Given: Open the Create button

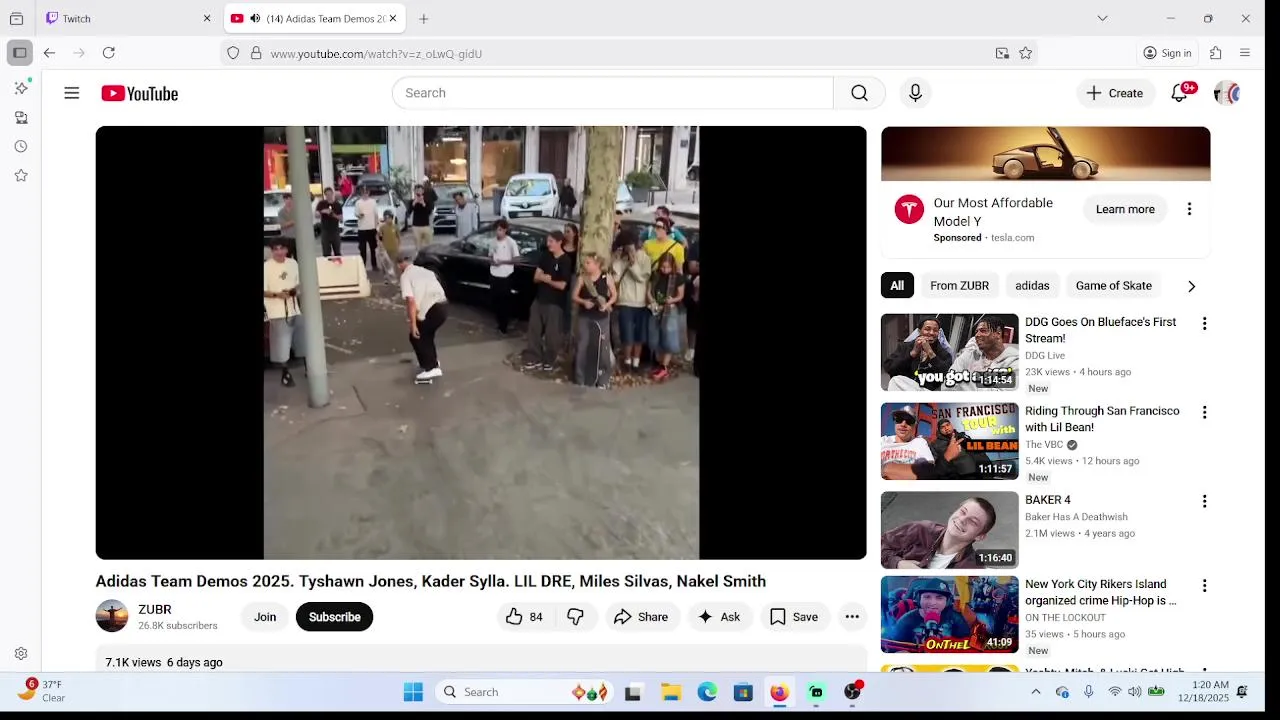Looking at the screenshot, I should click(1115, 93).
